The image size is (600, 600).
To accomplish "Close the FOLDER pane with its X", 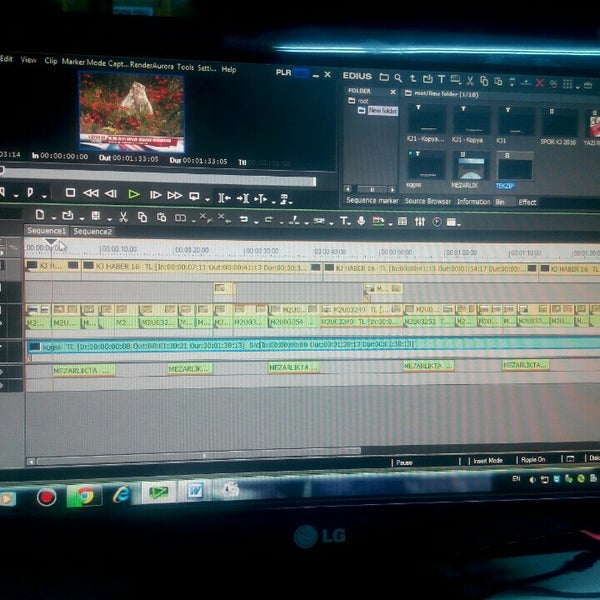I will pos(393,92).
